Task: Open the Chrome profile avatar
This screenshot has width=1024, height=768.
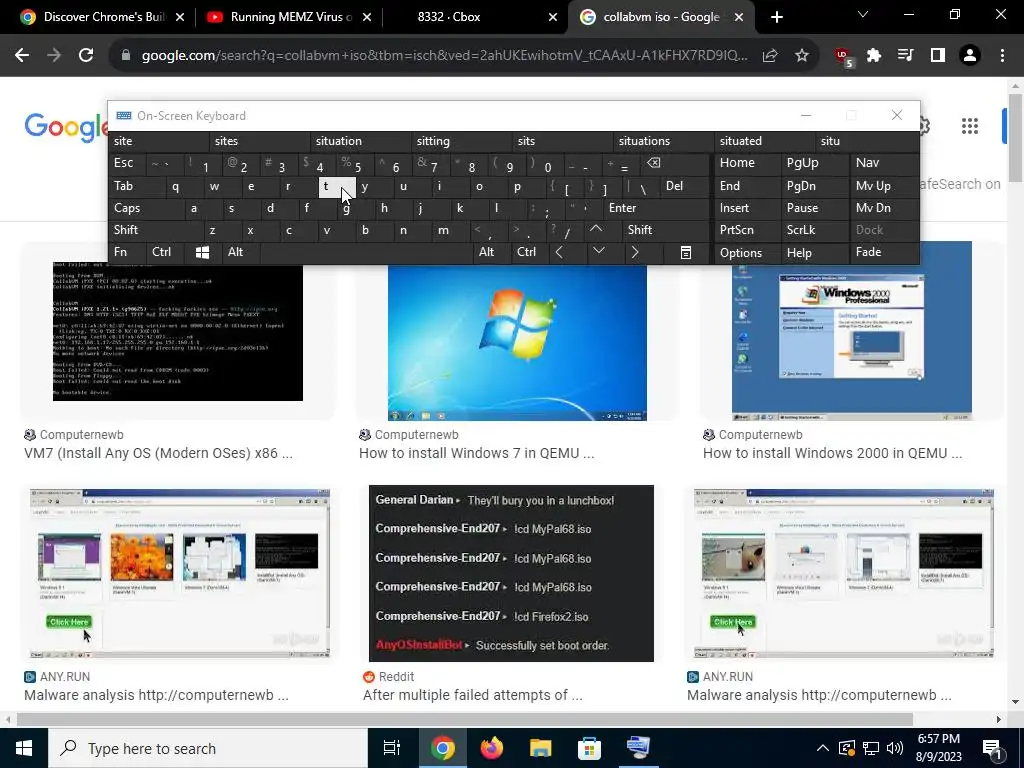Action: click(970, 56)
